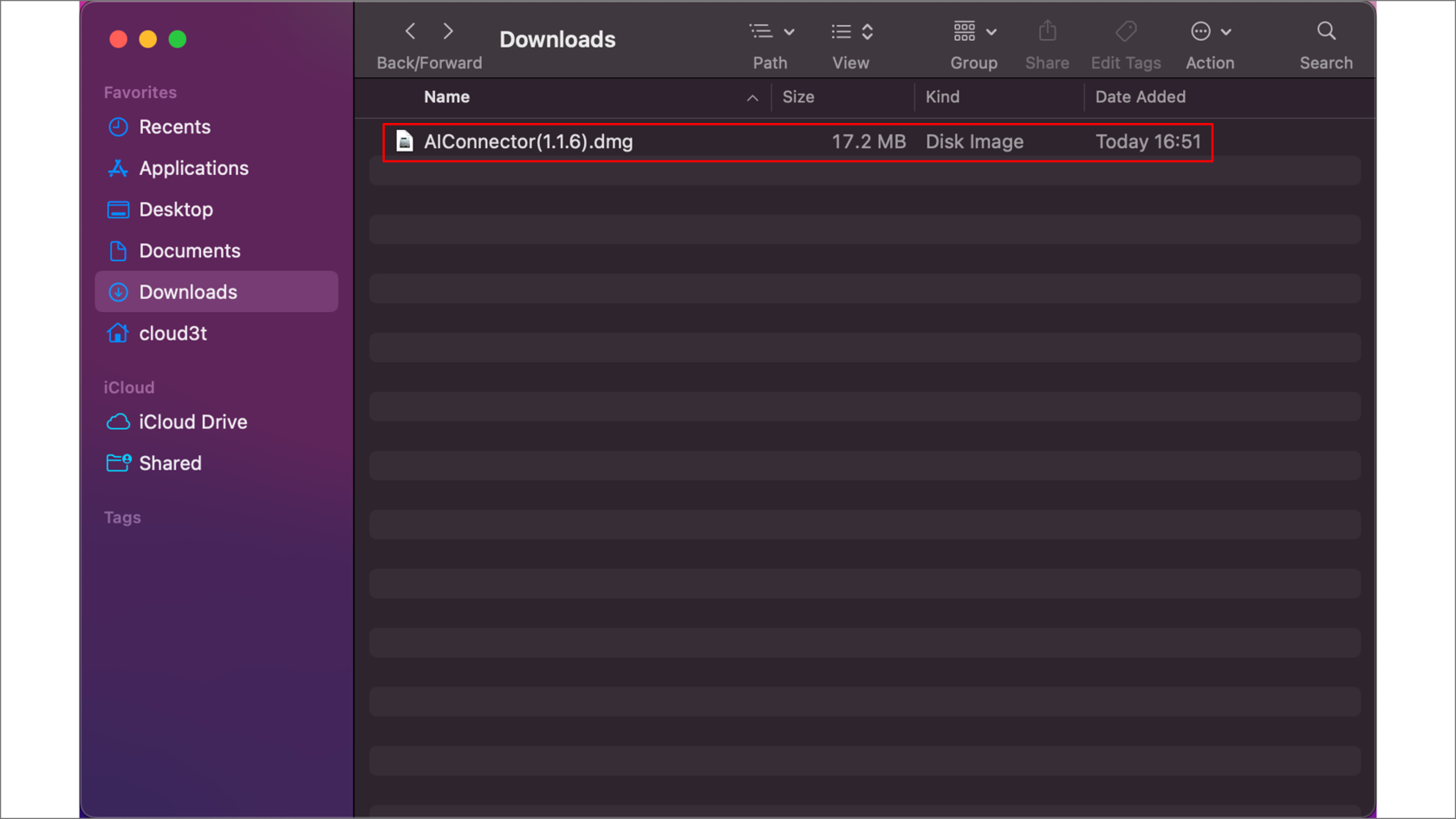Sort files by Name column
Screen dimensions: 1456x819
(x=447, y=97)
